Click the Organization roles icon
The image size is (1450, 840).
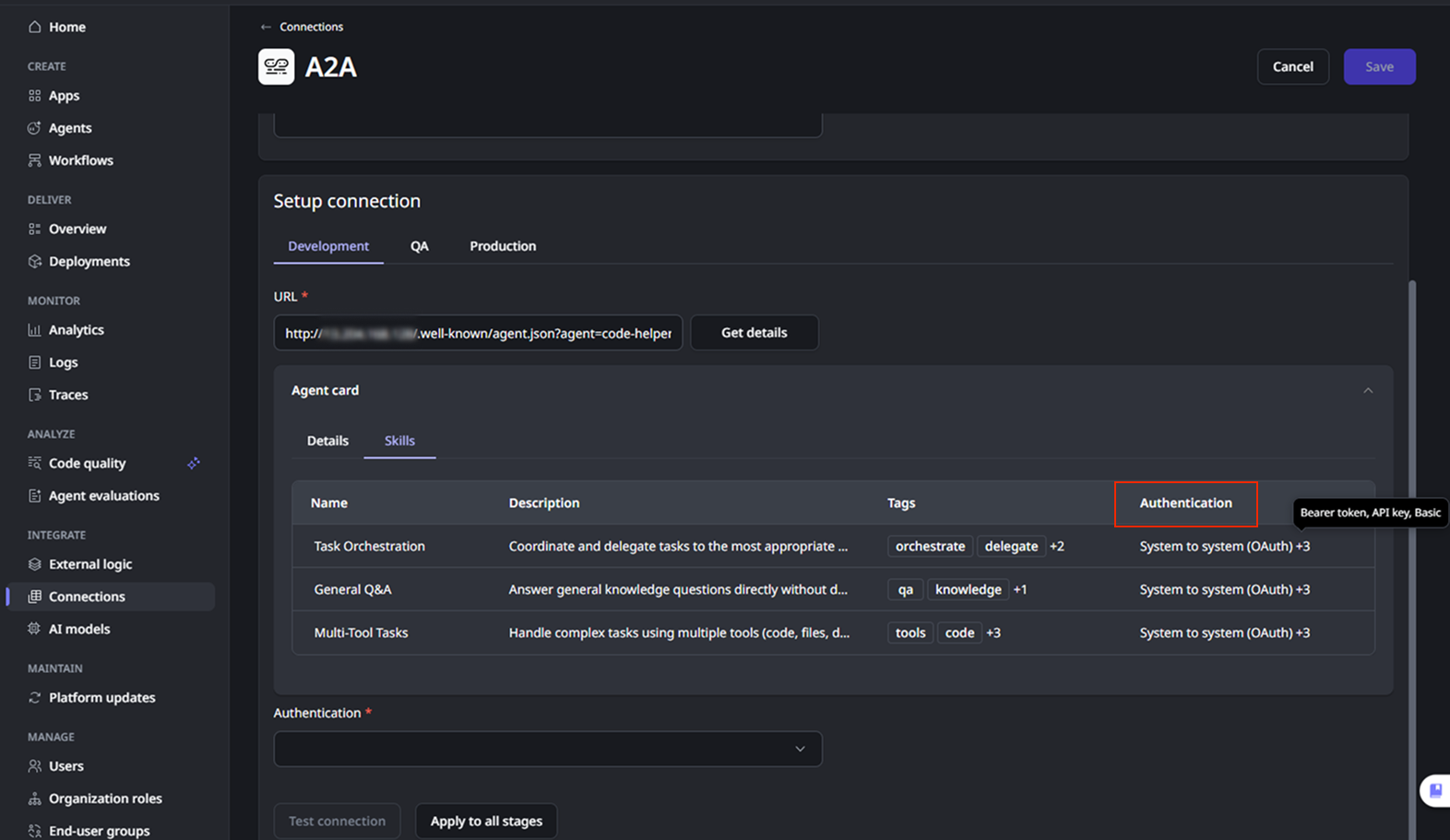click(35, 799)
